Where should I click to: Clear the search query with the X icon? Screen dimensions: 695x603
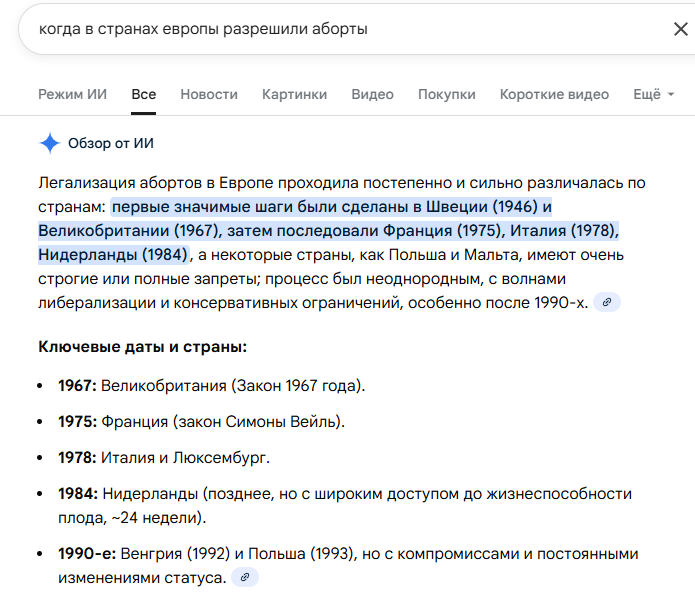pyautogui.click(x=680, y=29)
